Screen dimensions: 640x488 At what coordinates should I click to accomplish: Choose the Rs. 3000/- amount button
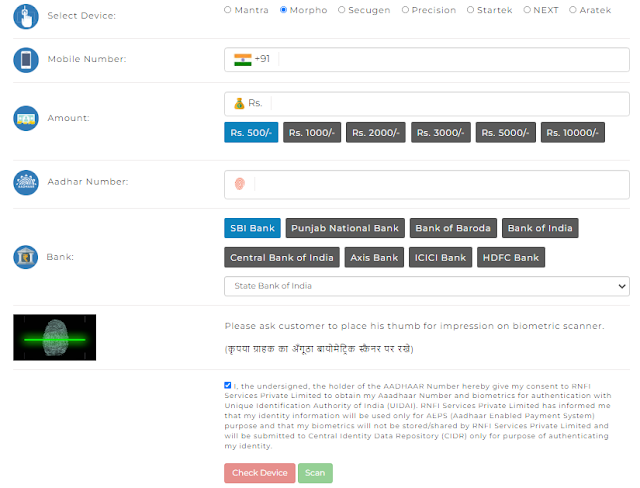(x=440, y=132)
